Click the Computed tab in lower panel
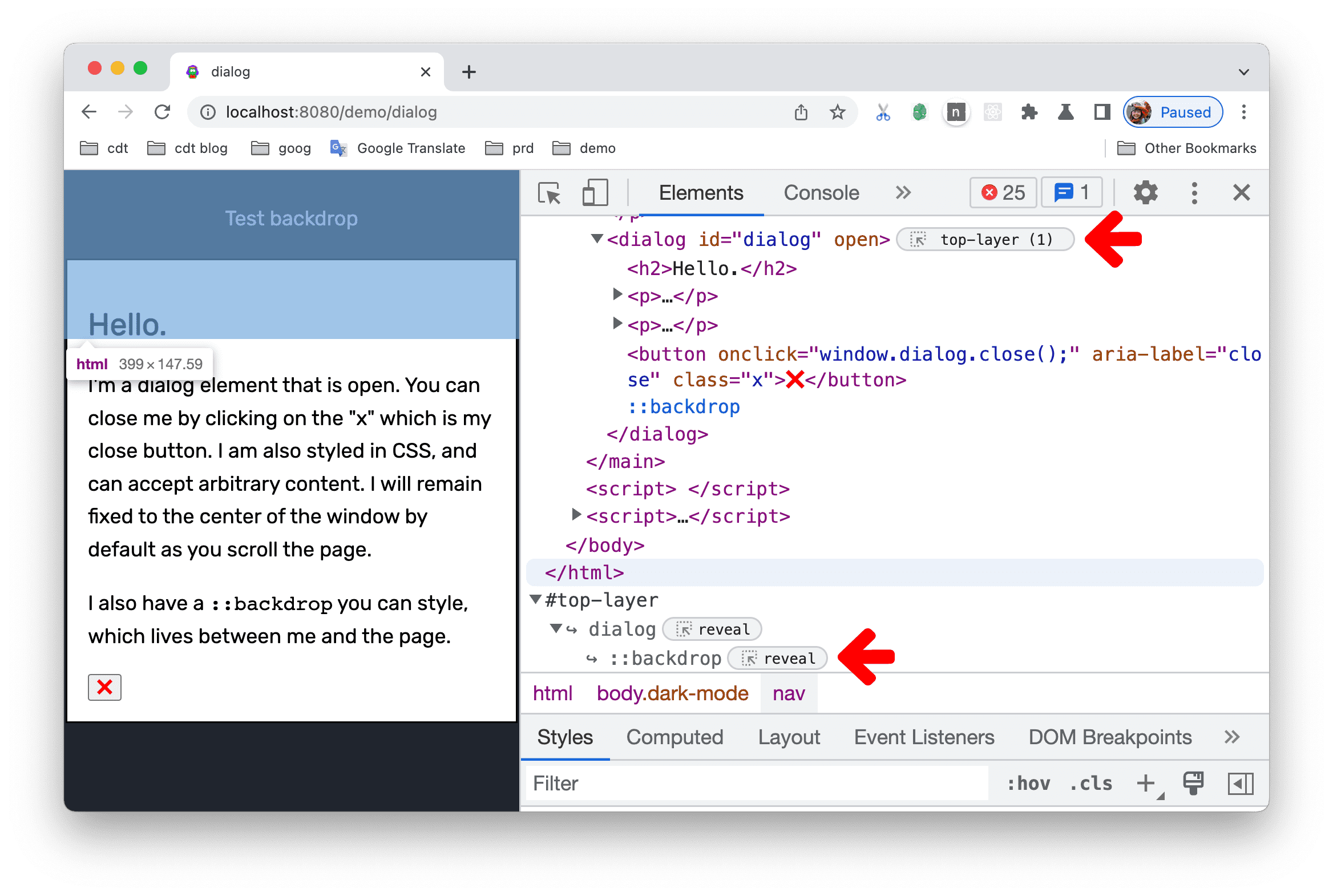 pyautogui.click(x=674, y=737)
